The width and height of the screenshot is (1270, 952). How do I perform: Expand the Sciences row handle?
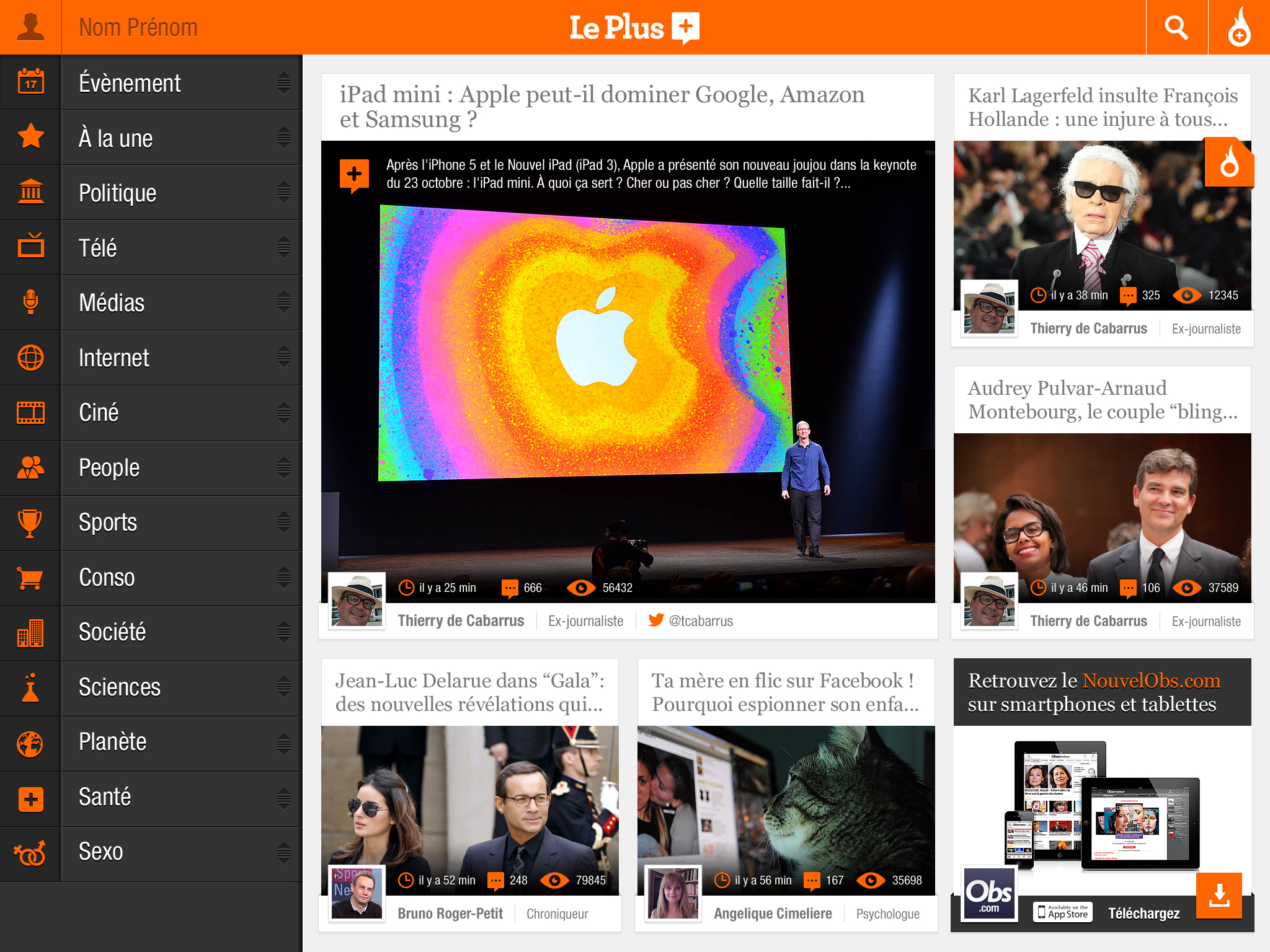click(x=284, y=687)
